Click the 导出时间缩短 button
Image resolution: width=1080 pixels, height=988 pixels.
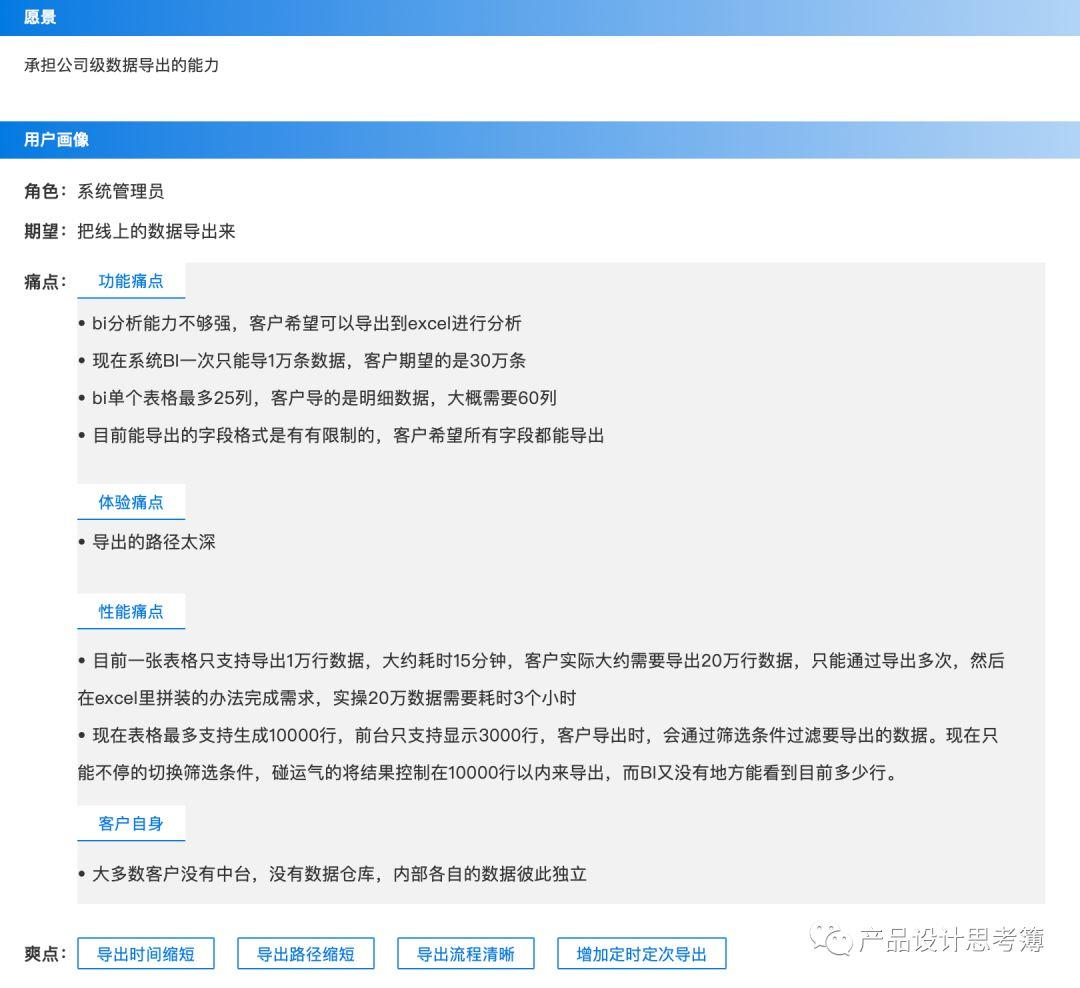click(146, 953)
